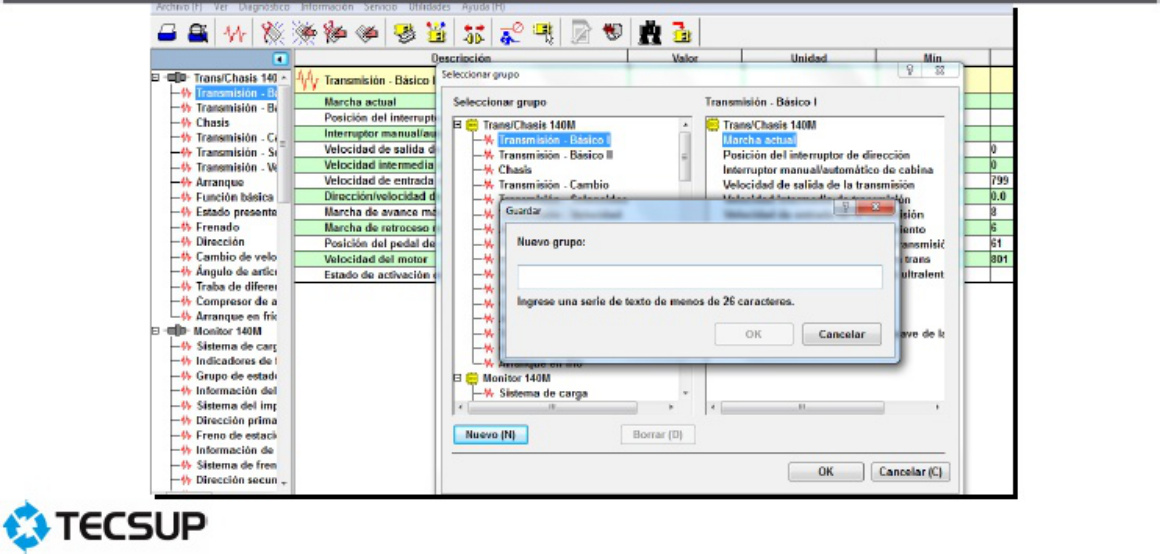Click horizontal scrollbar under right item list

click(825, 408)
